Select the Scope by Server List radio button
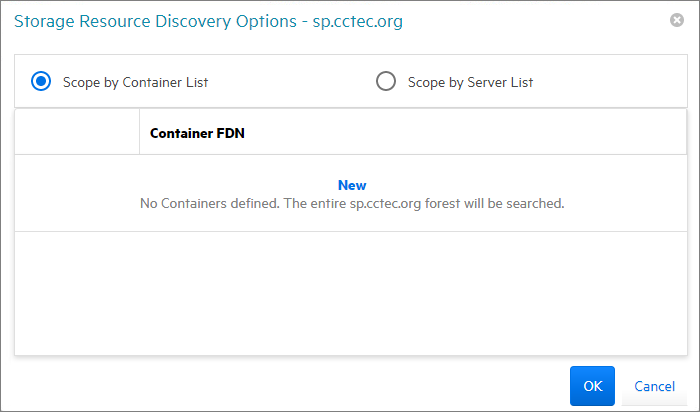700x412 pixels. [x=386, y=82]
